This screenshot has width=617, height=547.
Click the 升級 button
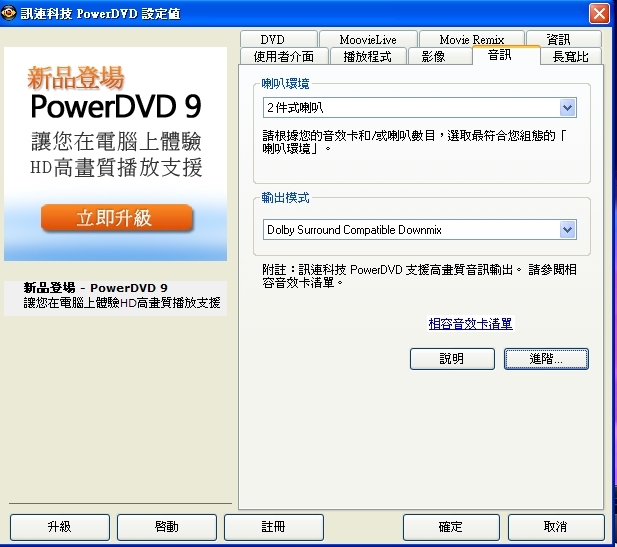pos(60,527)
